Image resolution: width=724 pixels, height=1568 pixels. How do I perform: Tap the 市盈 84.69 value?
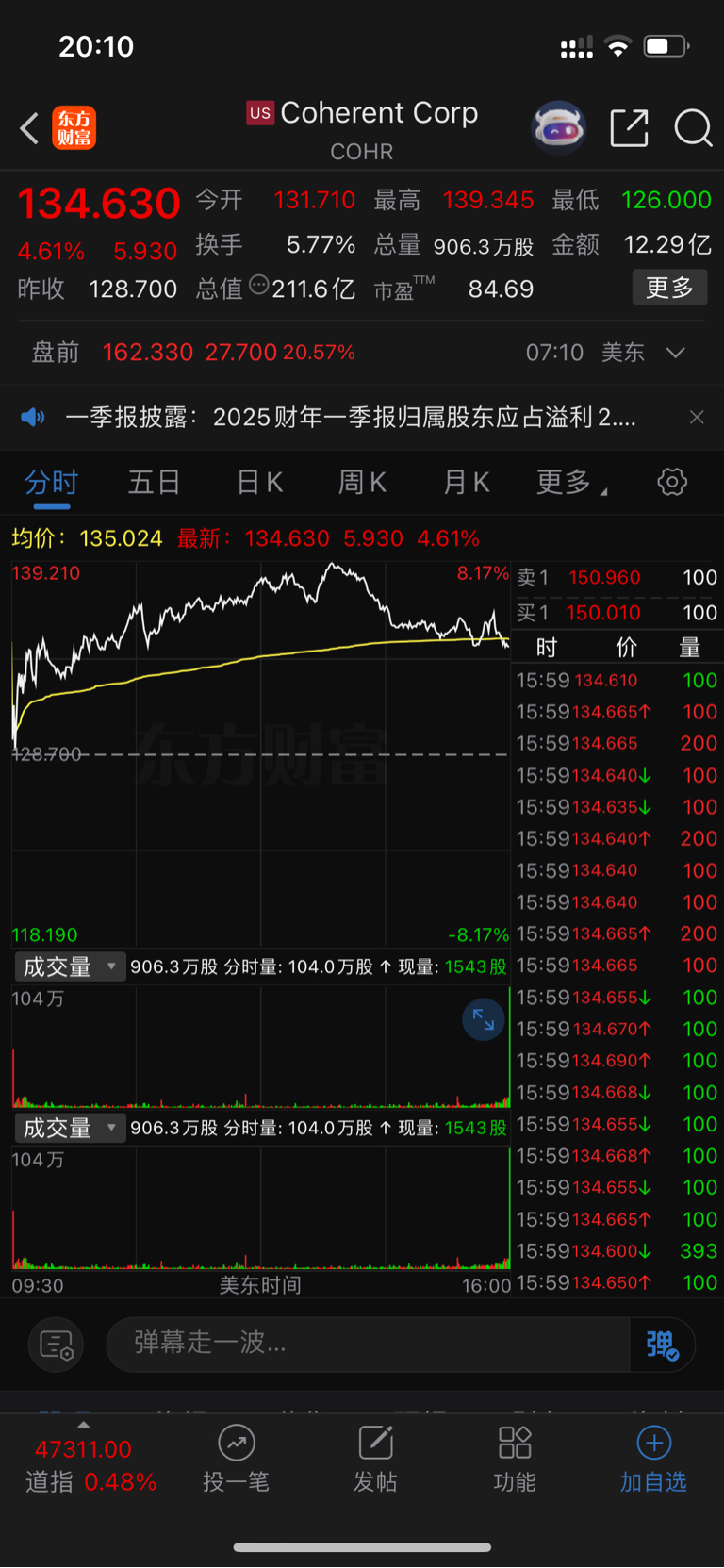[501, 289]
